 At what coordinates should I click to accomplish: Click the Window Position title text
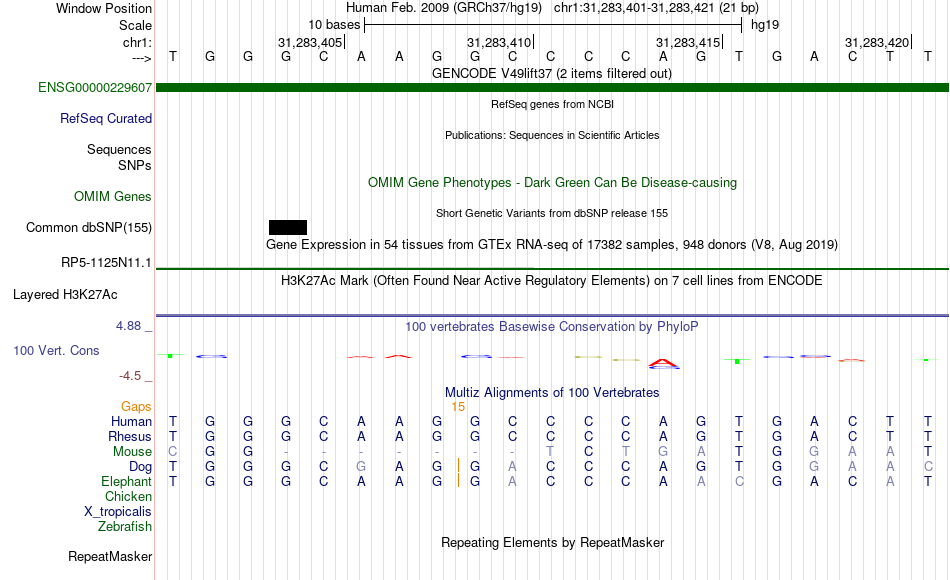104,8
